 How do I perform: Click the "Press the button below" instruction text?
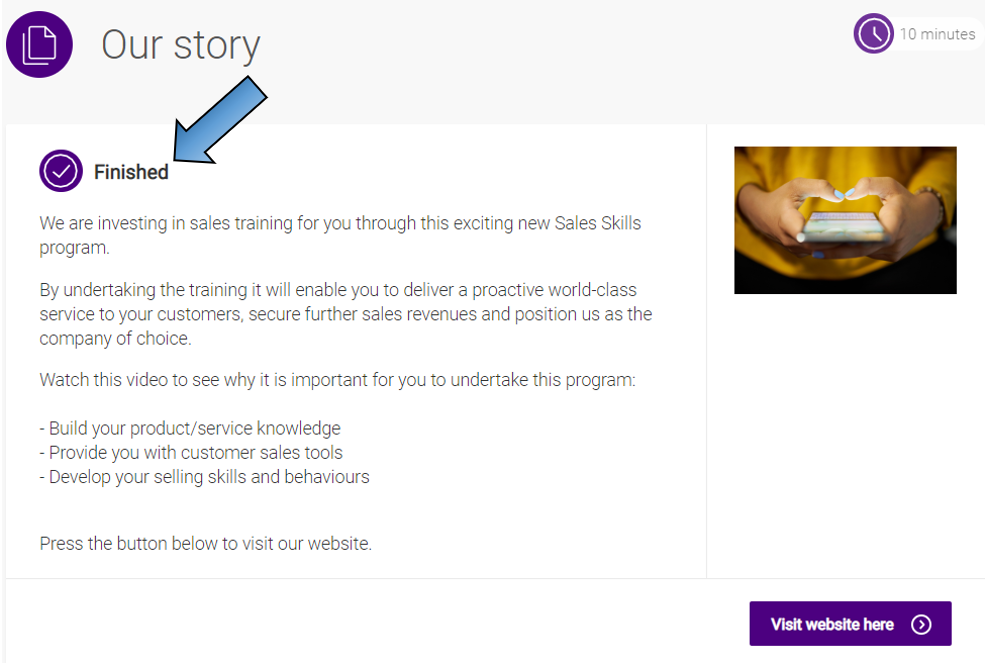coord(205,544)
